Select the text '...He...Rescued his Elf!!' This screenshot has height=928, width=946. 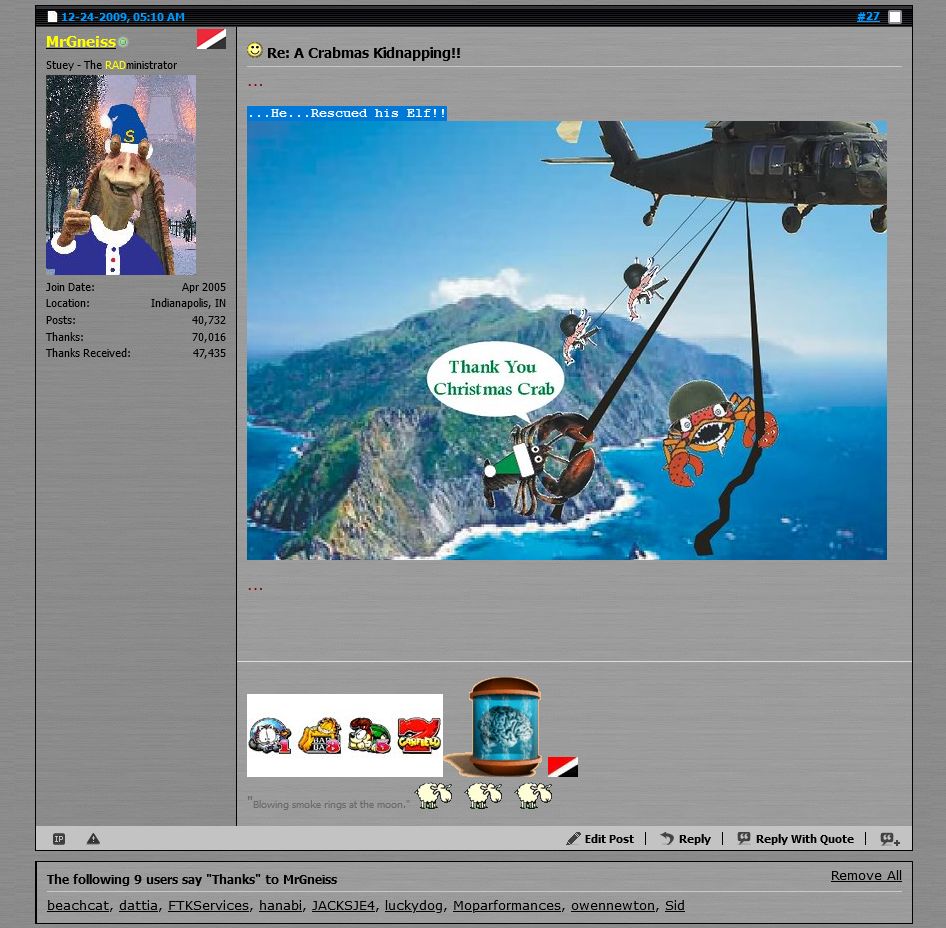347,113
